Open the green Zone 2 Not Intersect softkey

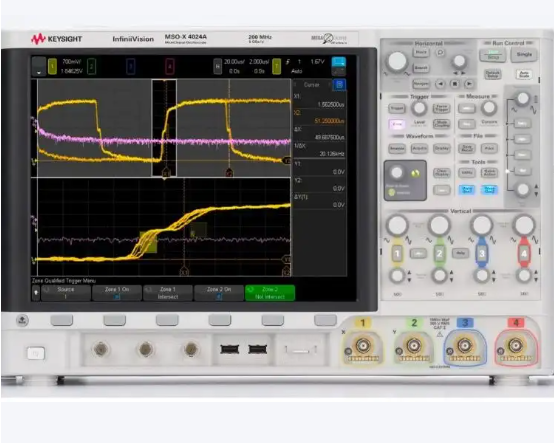pos(270,293)
